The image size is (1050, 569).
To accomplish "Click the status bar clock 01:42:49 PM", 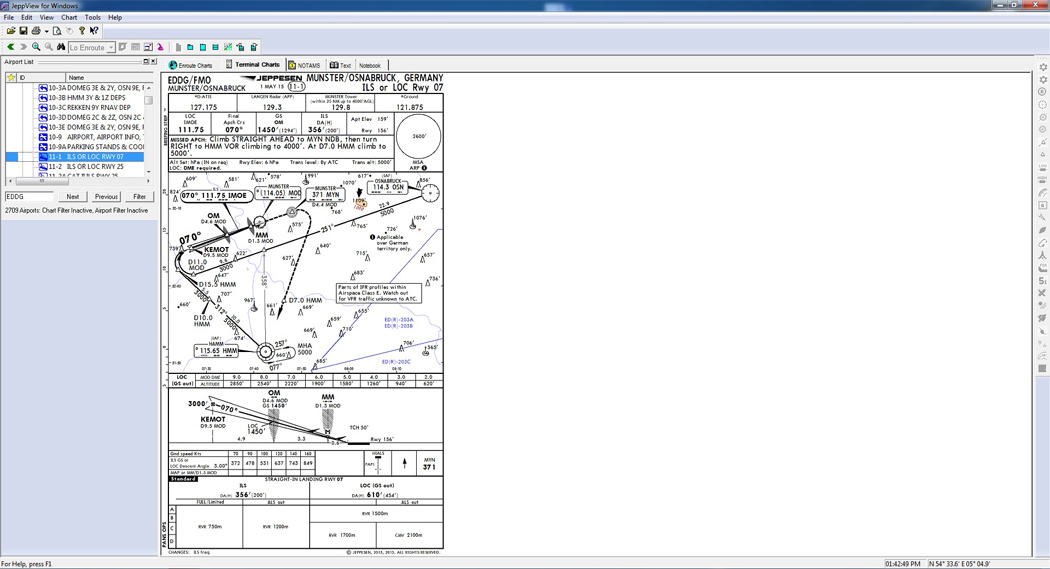I will (x=903, y=564).
